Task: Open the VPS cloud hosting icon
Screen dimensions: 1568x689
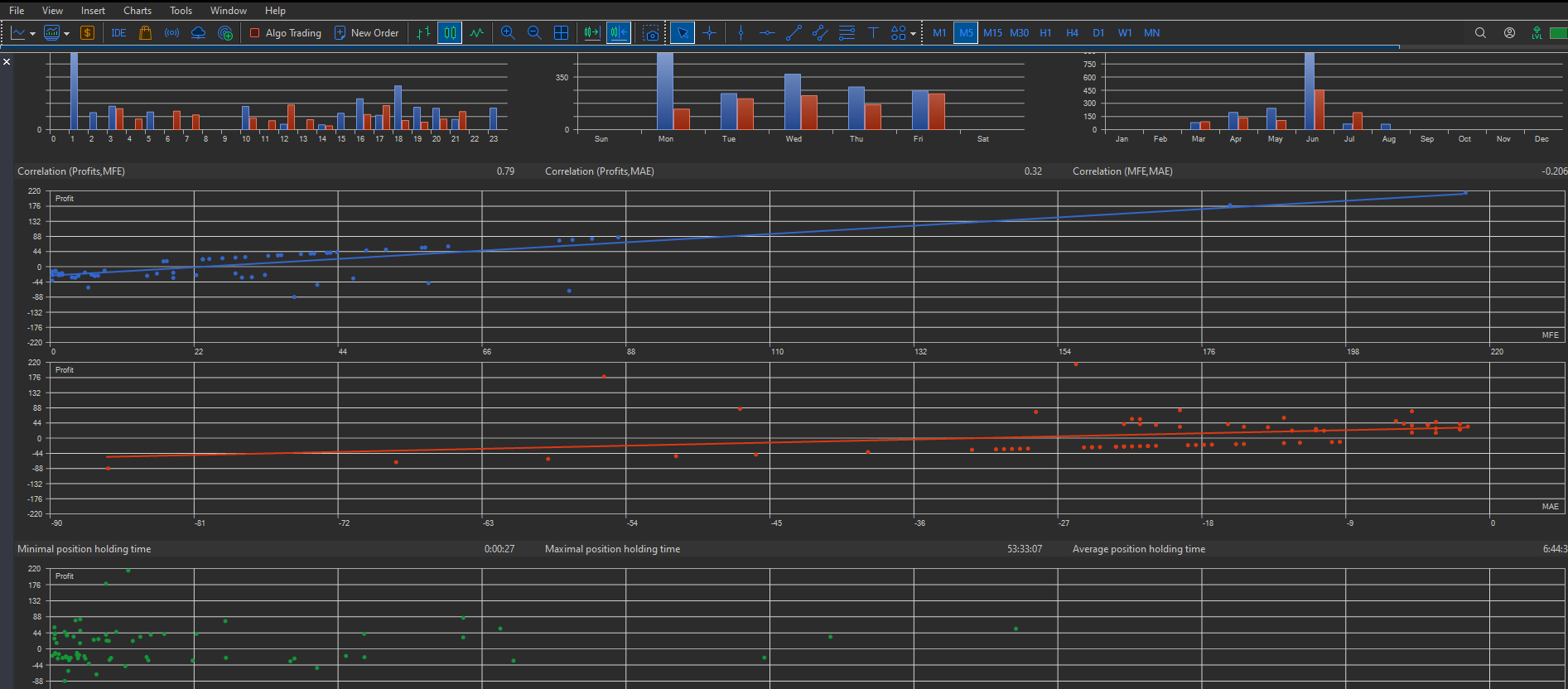Action: coord(198,33)
